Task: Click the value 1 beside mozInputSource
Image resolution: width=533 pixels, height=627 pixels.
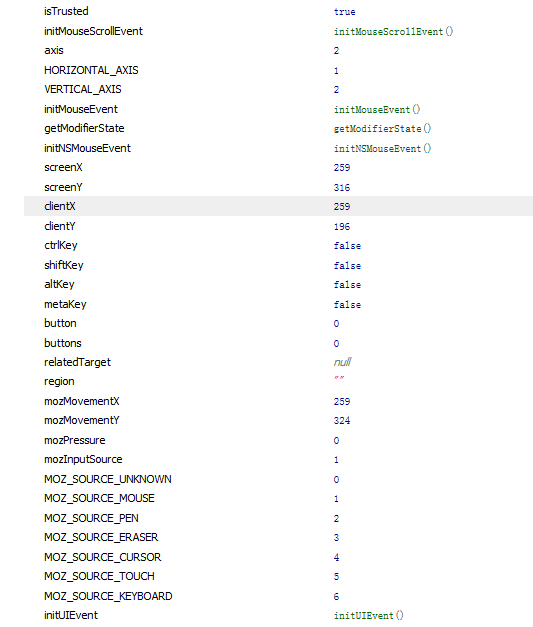Action: point(336,460)
